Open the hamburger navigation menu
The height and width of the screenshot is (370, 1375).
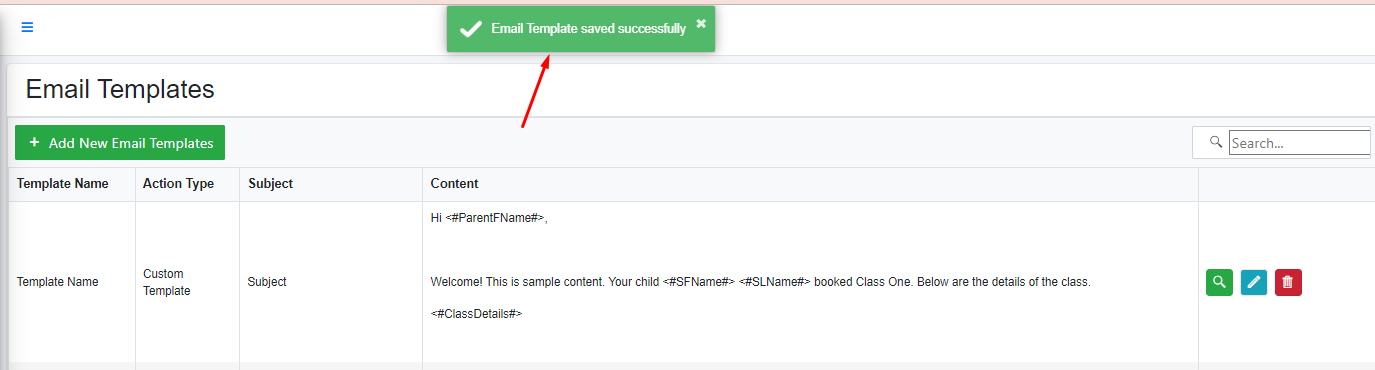[27, 27]
